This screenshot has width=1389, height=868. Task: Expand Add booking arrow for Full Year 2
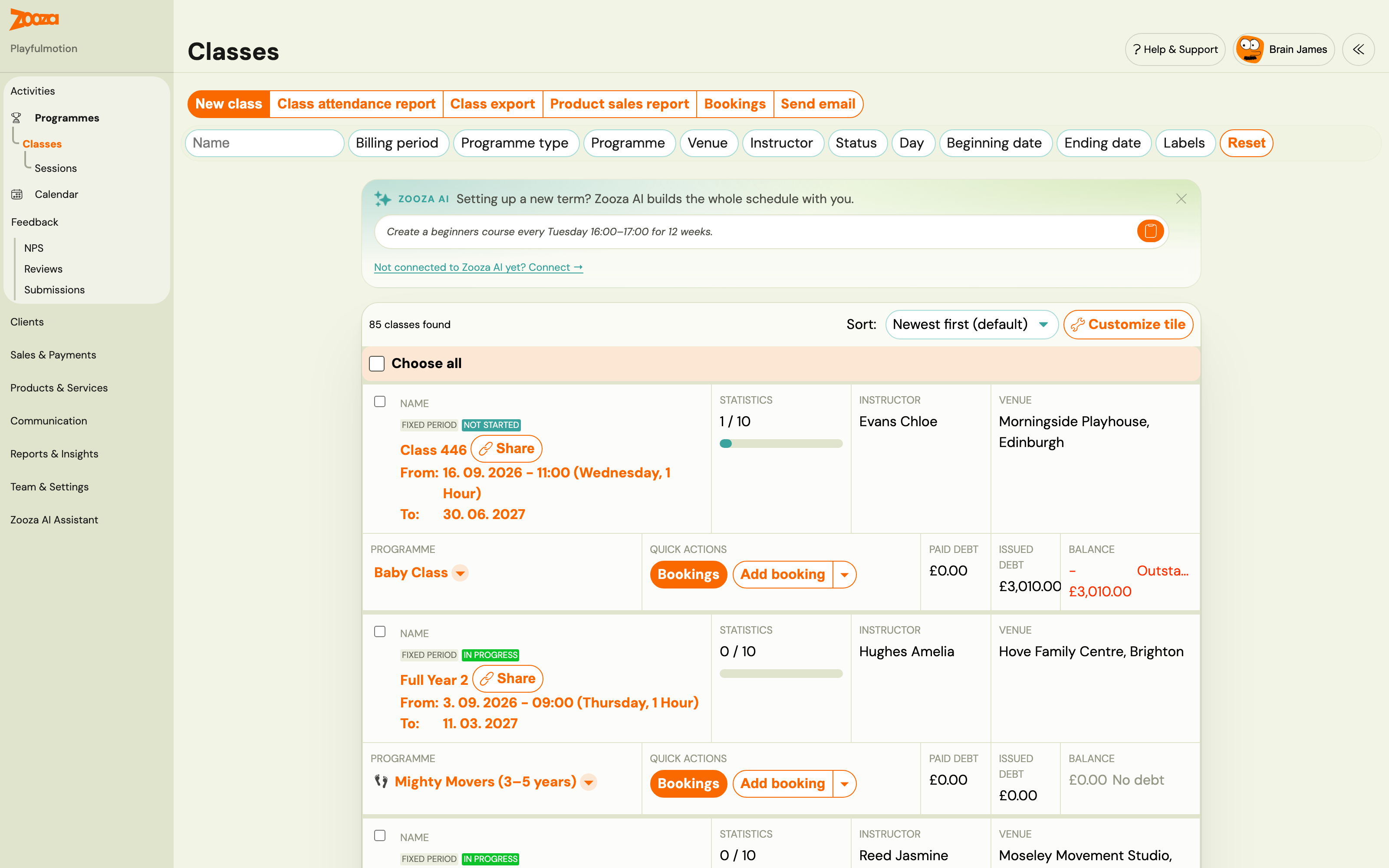point(844,784)
